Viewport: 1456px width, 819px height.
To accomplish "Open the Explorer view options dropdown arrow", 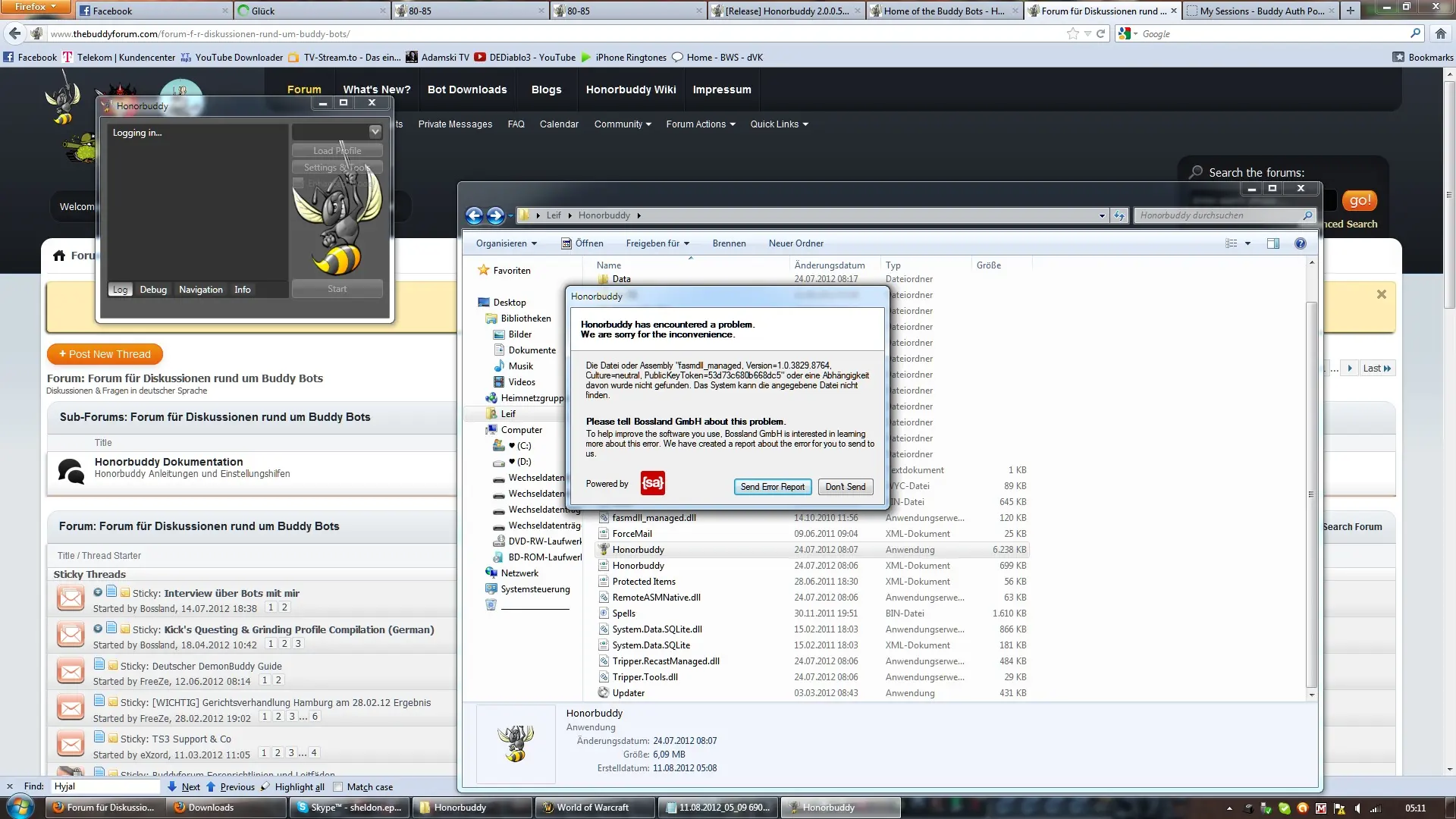I will click(1247, 243).
